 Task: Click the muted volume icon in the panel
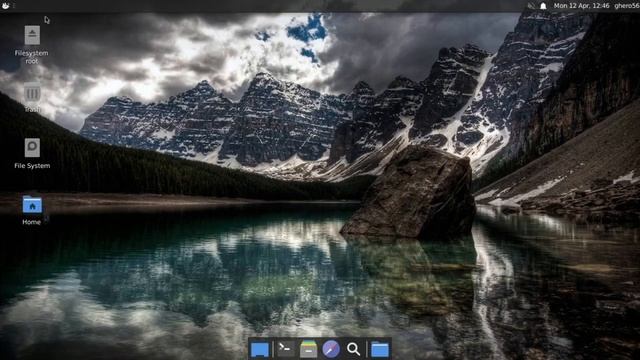pos(531,6)
